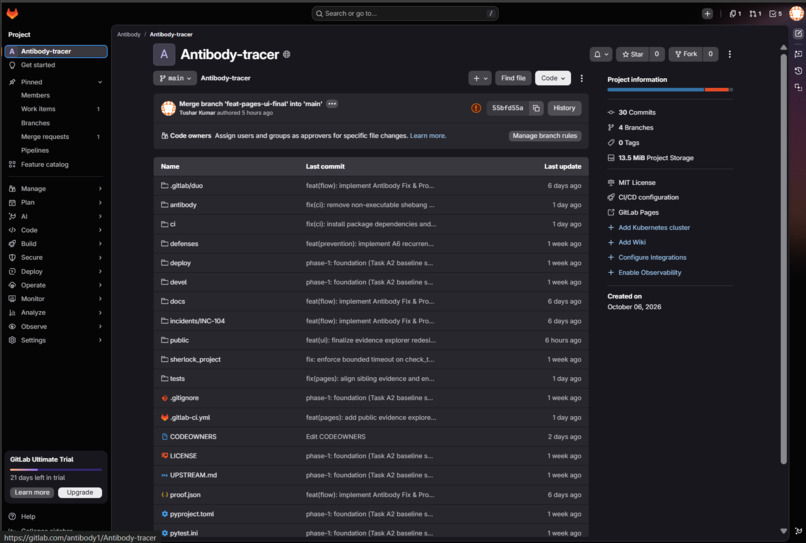This screenshot has width=806, height=543.
Task: Open the .gitlab/duo folder
Action: (x=186, y=186)
